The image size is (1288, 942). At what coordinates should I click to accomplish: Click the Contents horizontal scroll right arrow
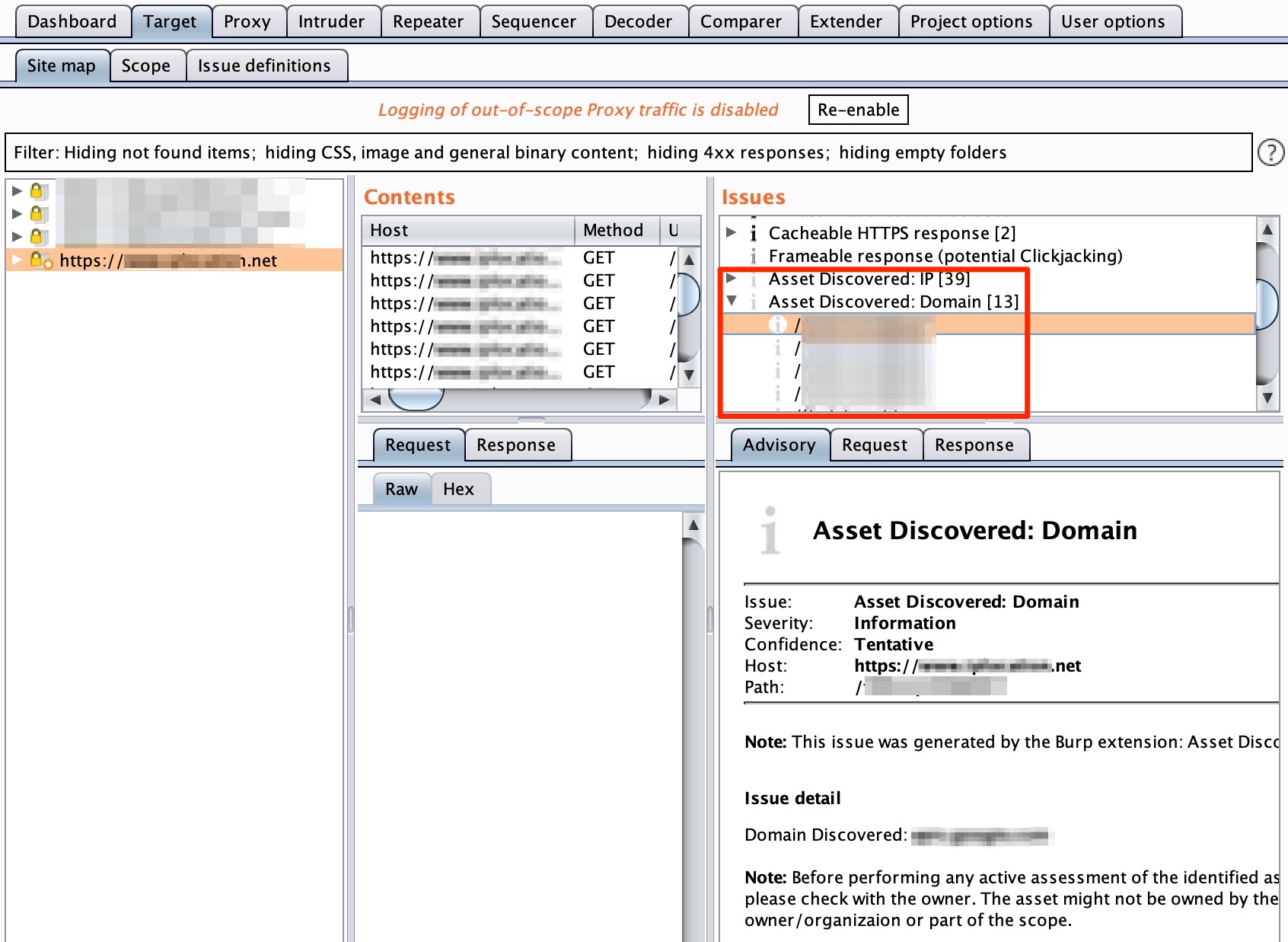pos(665,399)
